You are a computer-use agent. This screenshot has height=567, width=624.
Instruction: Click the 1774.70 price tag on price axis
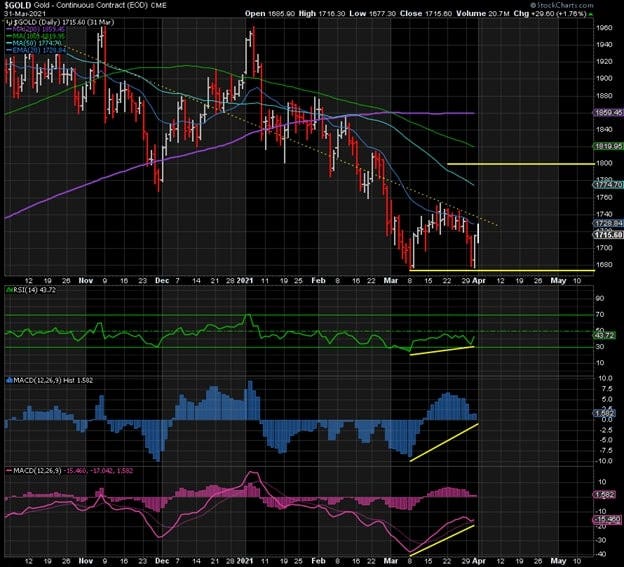point(608,185)
